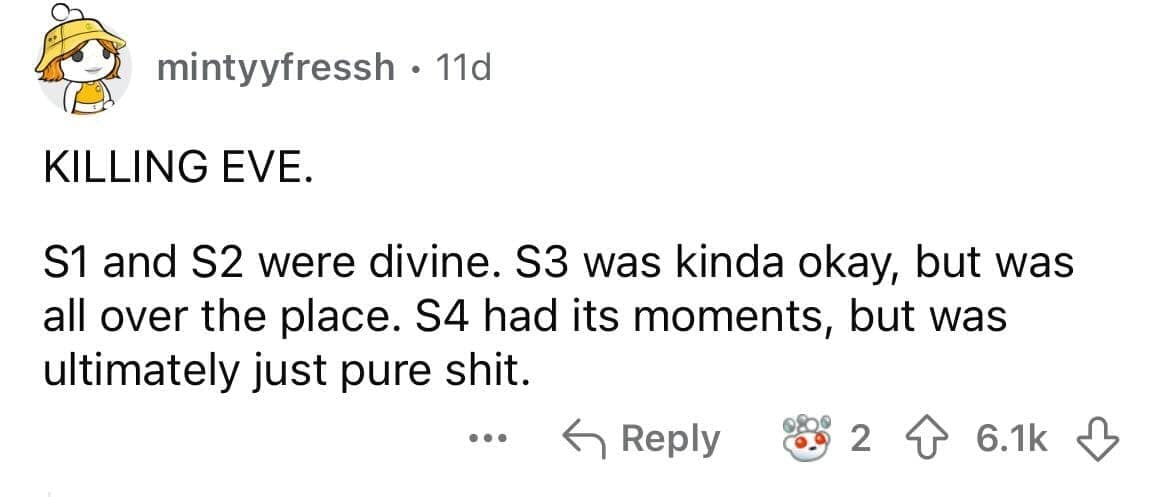Click the KILLING EVE. heading line
Viewport: 1170px width, 497px height.
177,167
